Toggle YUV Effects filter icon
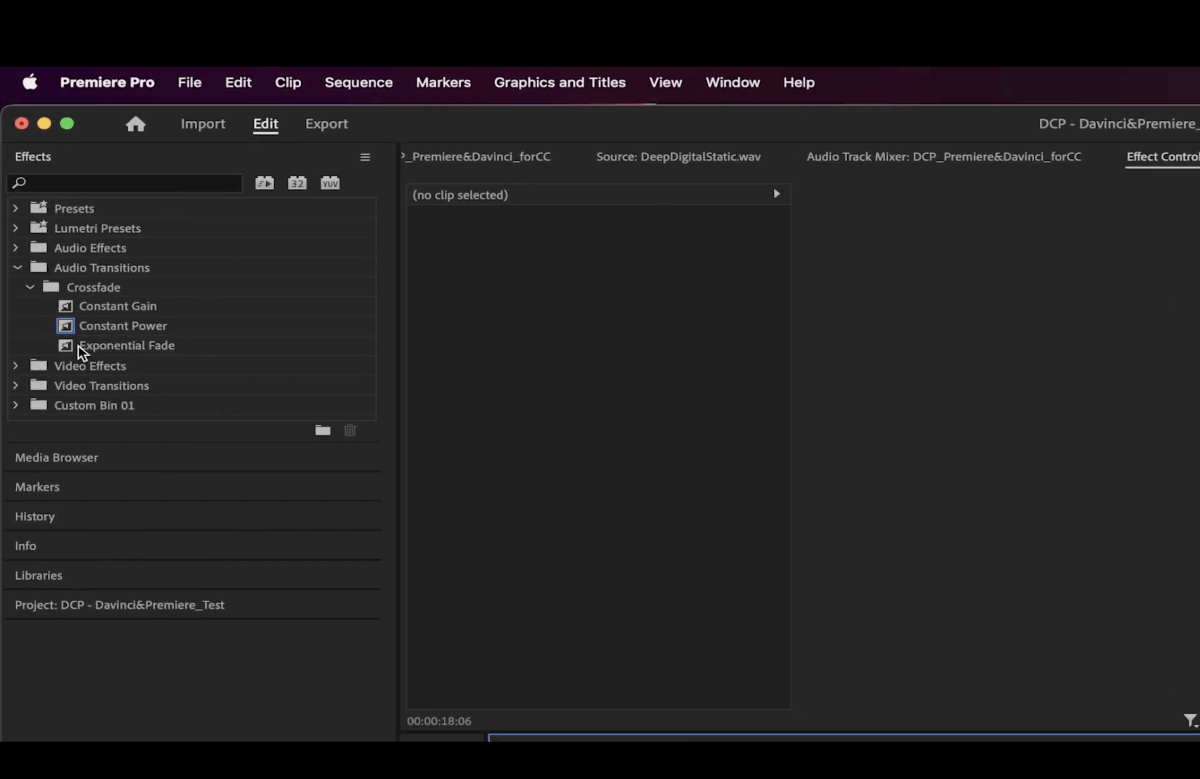 coord(330,183)
